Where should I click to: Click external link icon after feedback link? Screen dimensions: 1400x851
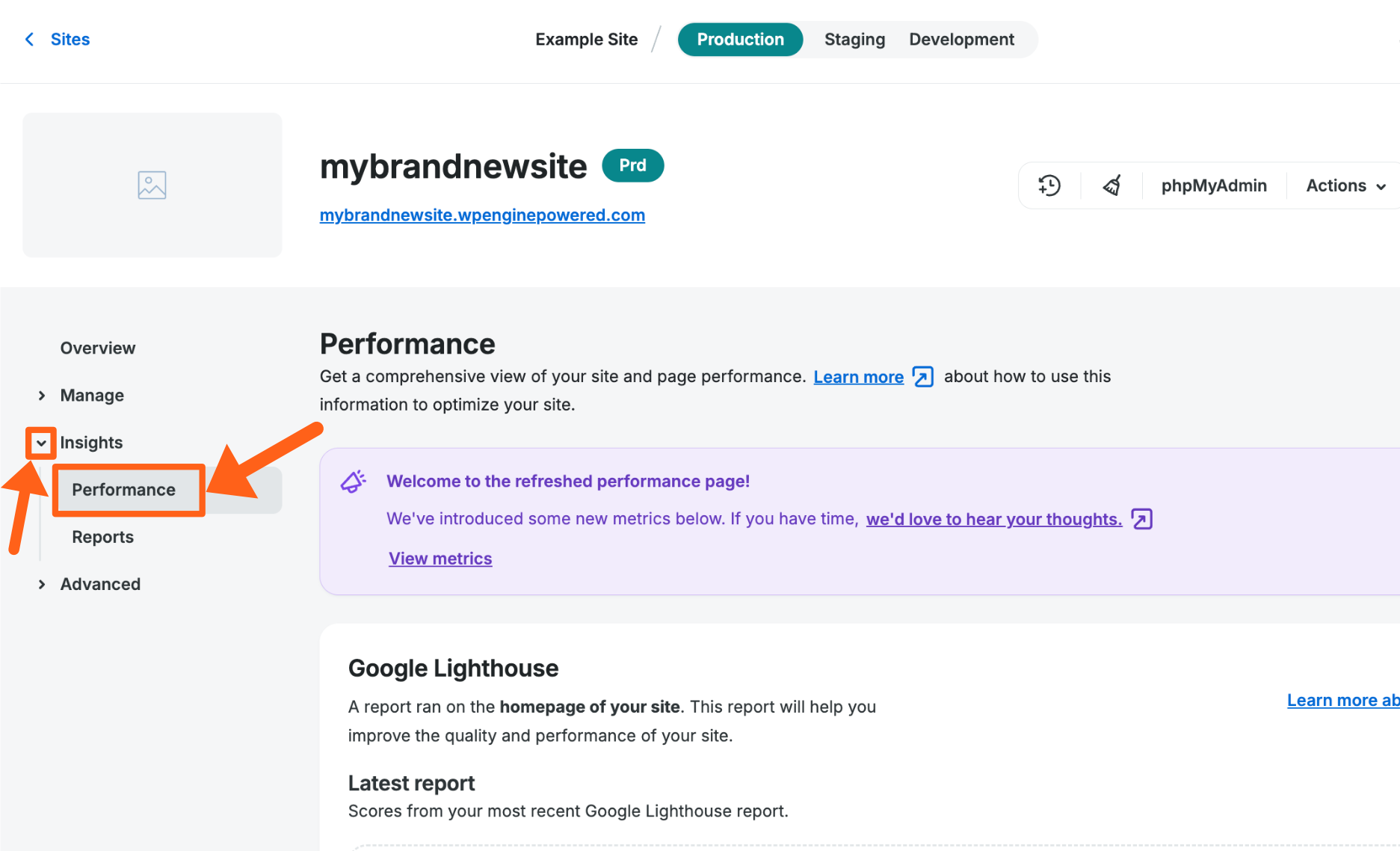(x=1141, y=519)
